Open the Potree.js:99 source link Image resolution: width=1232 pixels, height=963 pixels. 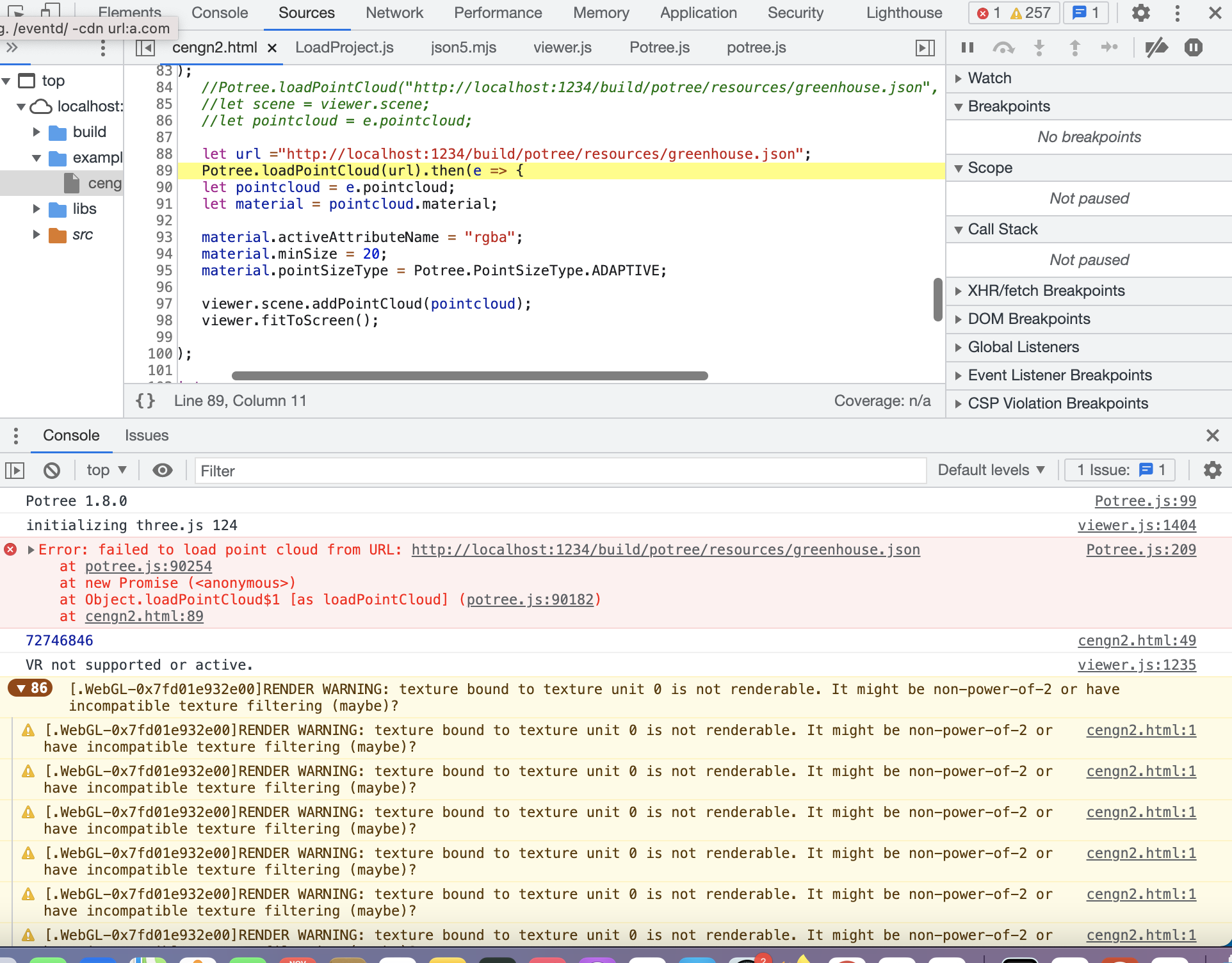pos(1145,500)
